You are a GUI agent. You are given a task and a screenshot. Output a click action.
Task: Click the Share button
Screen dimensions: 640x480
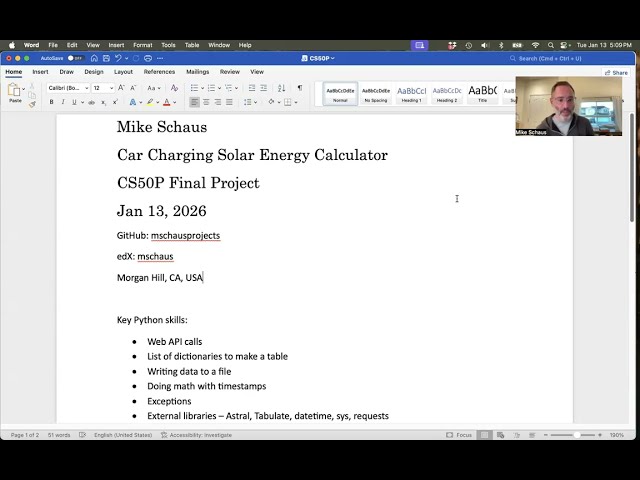tap(616, 73)
